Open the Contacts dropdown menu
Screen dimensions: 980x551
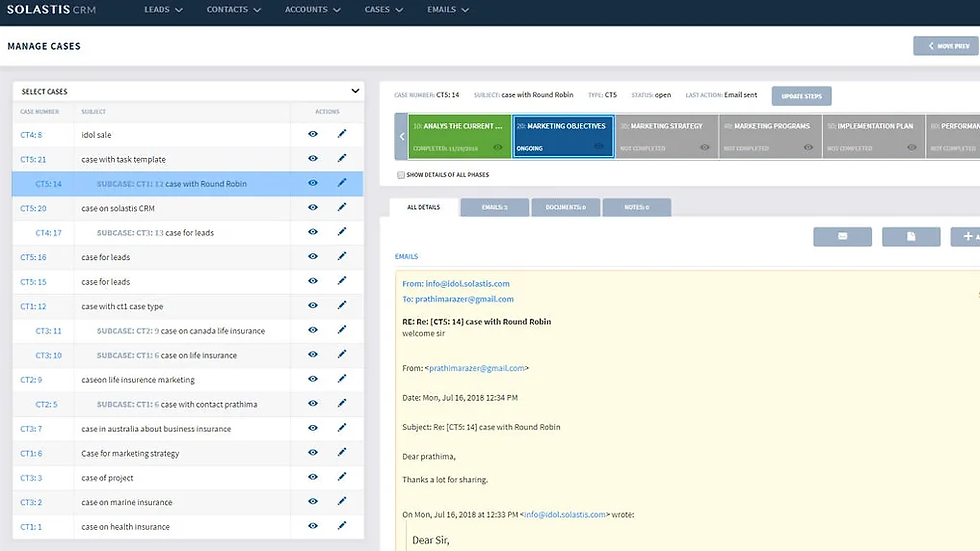[234, 9]
